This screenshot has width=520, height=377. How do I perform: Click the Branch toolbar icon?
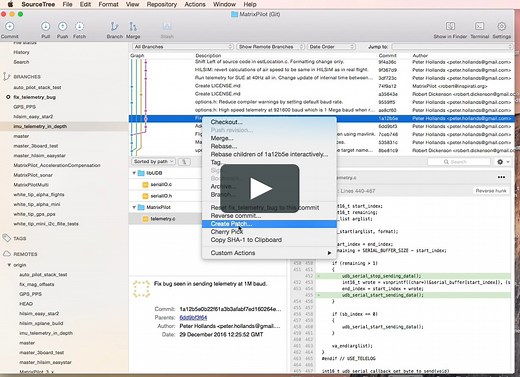pos(114,27)
